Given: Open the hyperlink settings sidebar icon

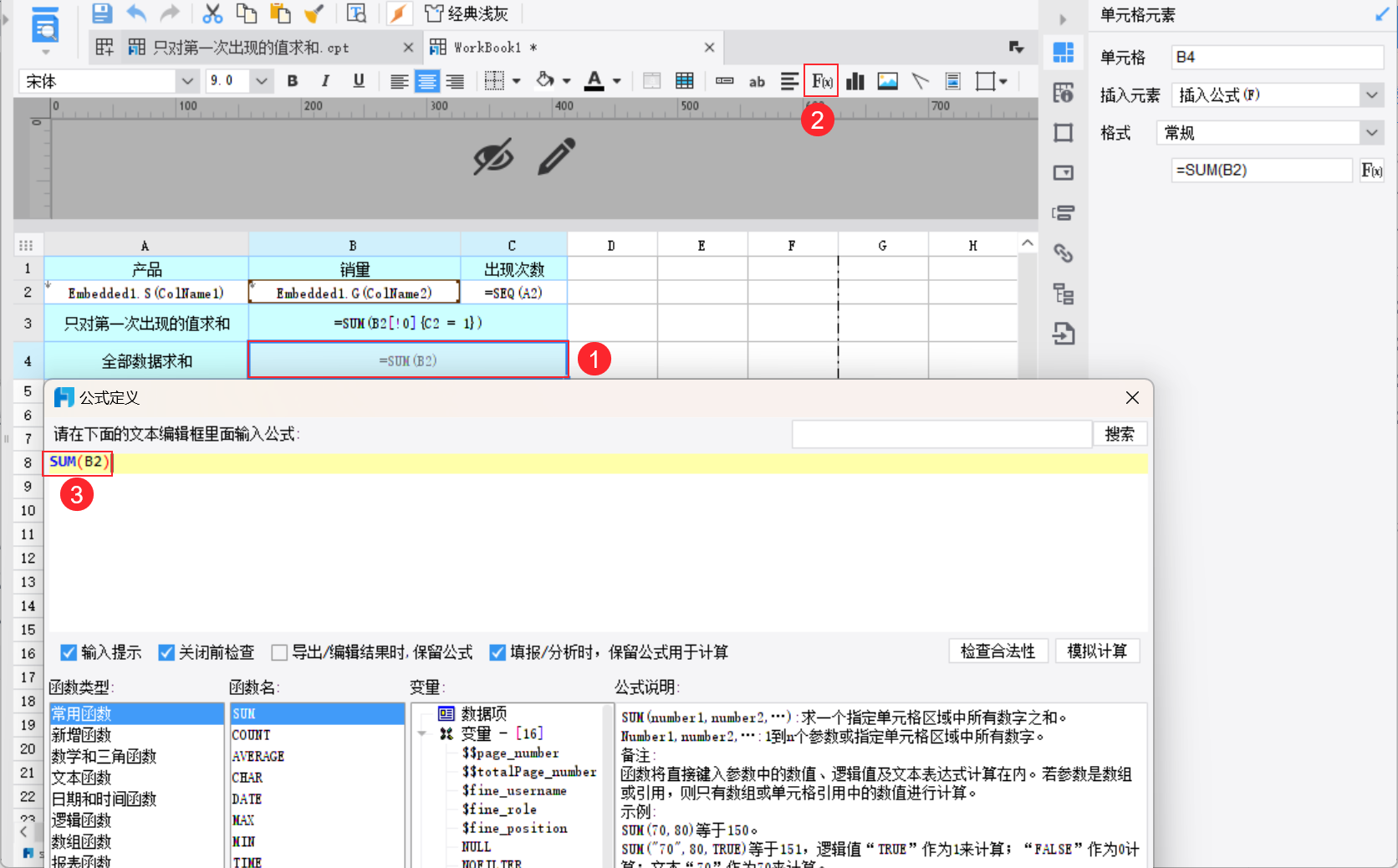Looking at the screenshot, I should 1064,253.
